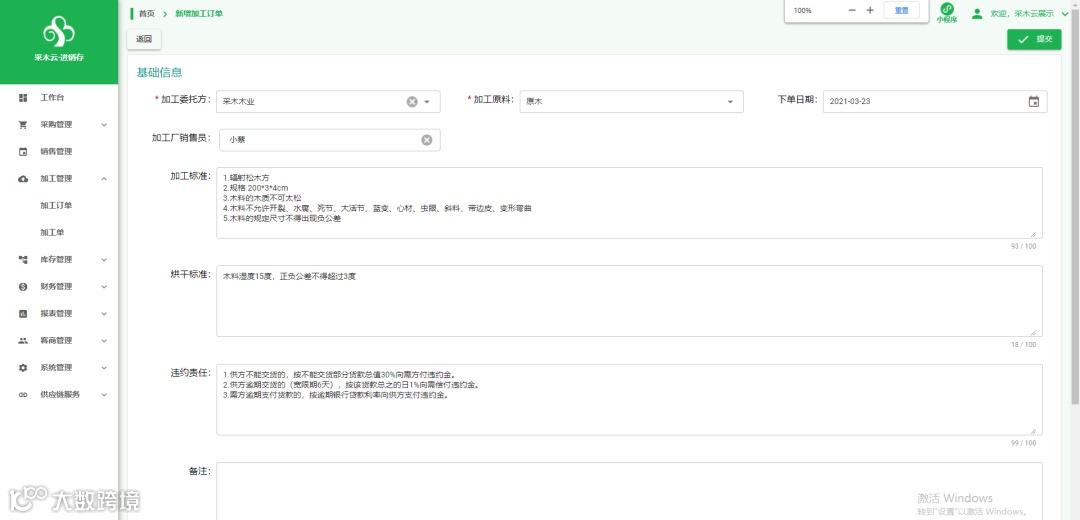Open the calendar picker for 下单日期
1080x520 pixels.
1033,102
